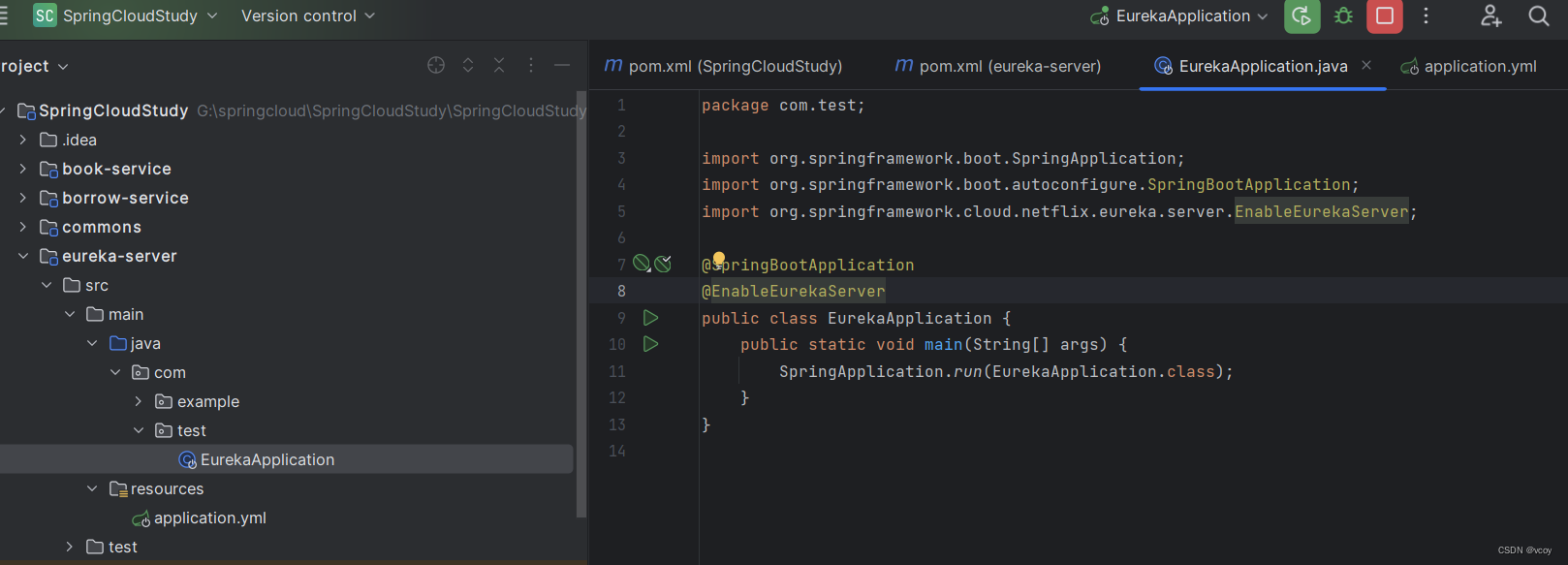Click the Project panel vertical scrollbar

pos(581,304)
